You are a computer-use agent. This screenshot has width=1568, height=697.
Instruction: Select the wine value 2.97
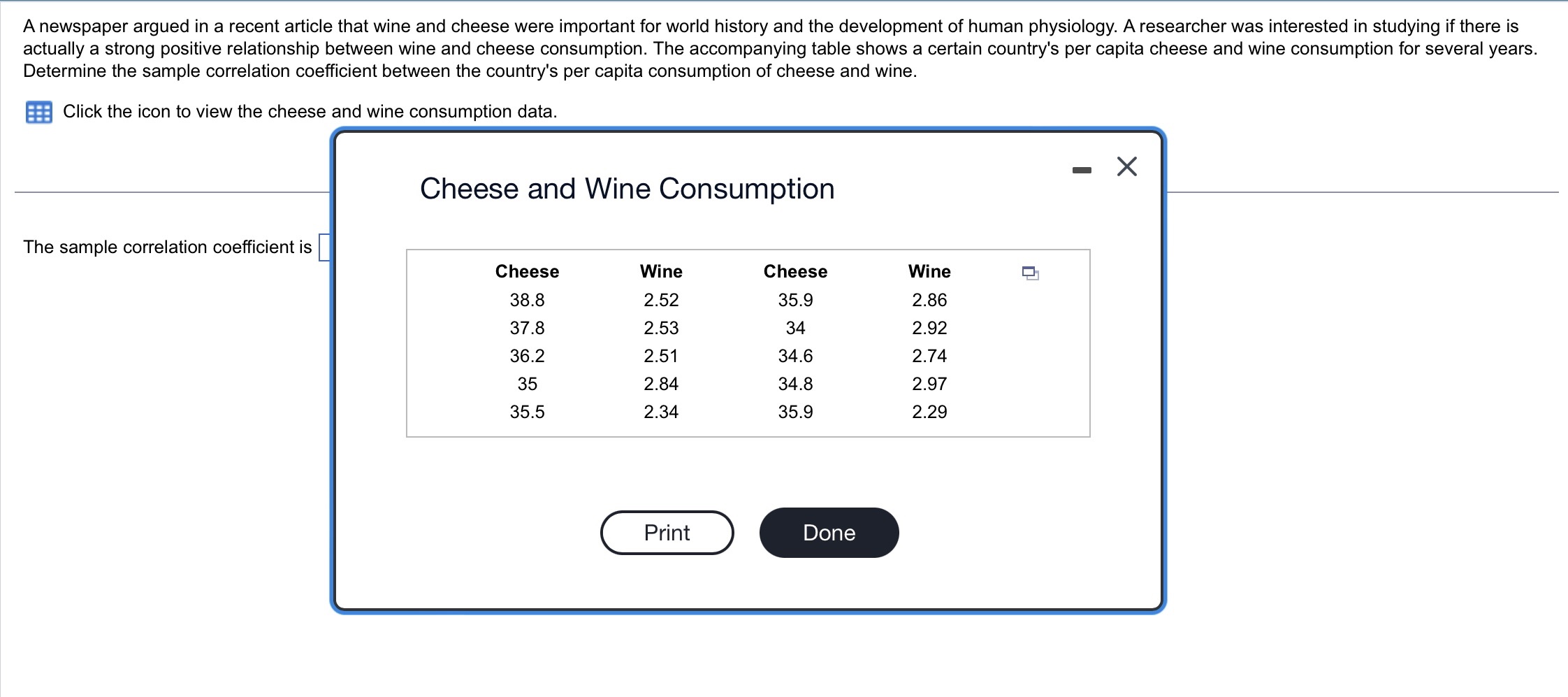(929, 384)
